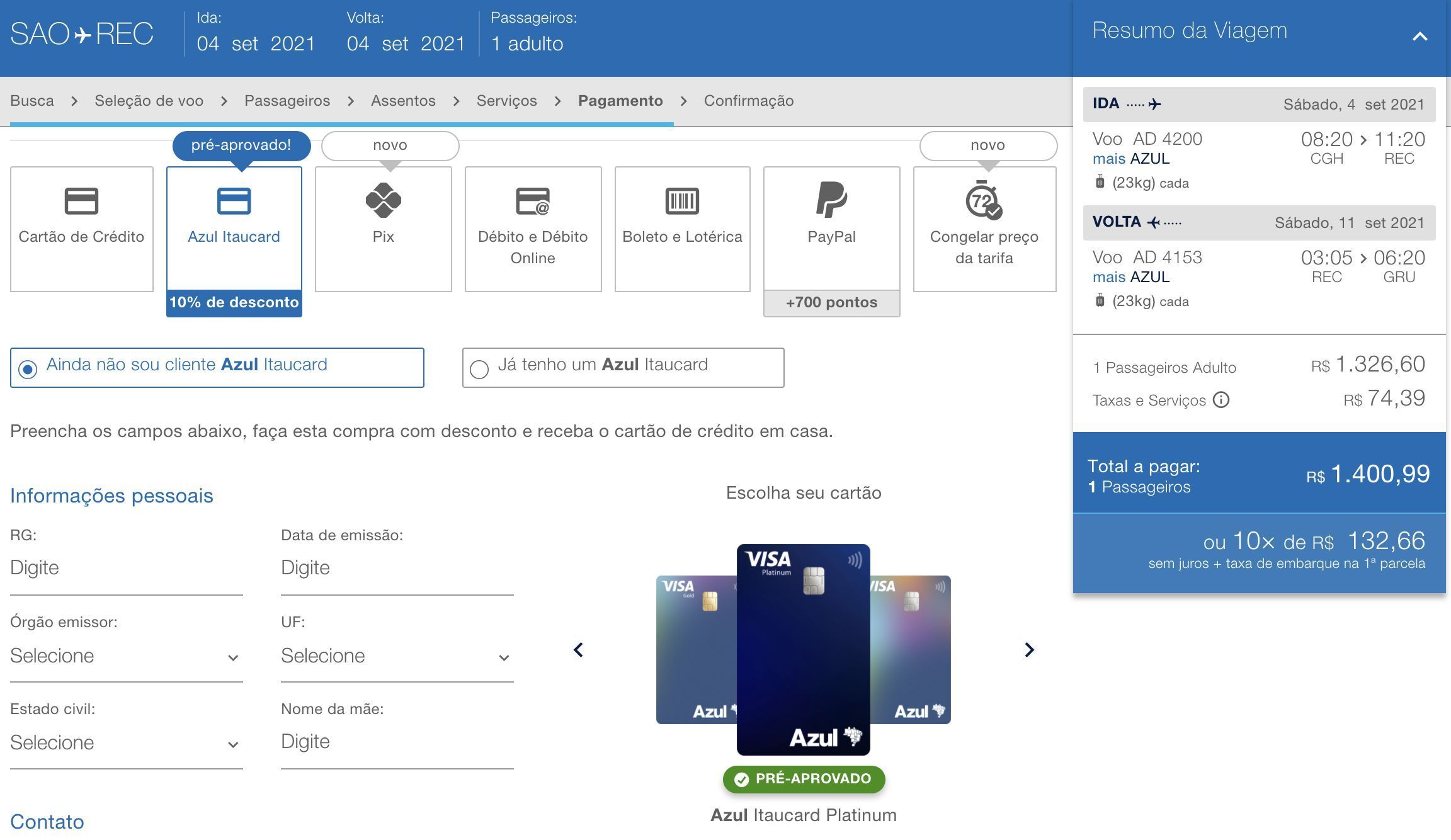Click the PRÉ-APROVADO green badge

[804, 779]
